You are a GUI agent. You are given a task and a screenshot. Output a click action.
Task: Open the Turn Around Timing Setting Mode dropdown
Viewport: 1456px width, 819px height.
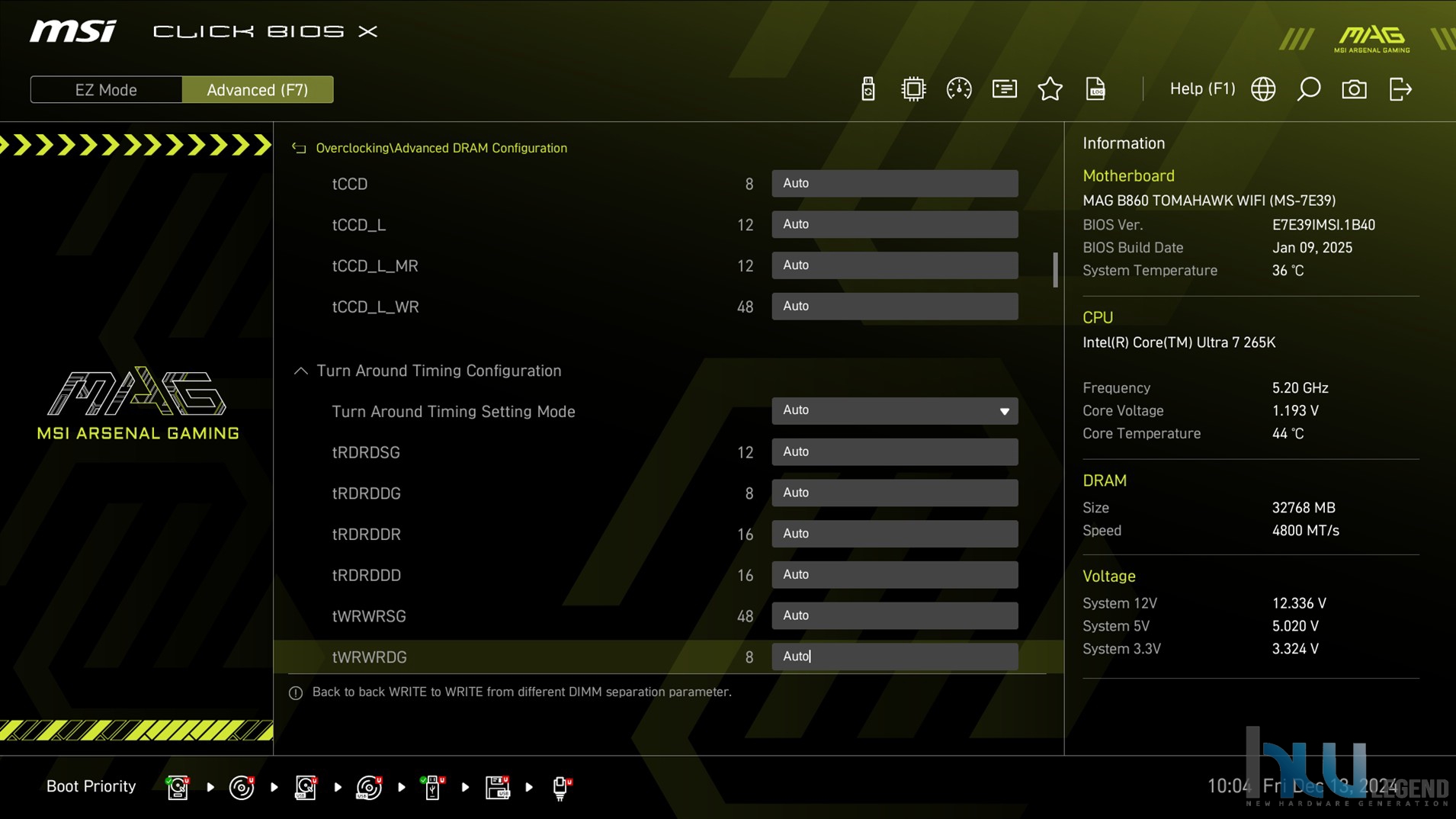coord(894,410)
